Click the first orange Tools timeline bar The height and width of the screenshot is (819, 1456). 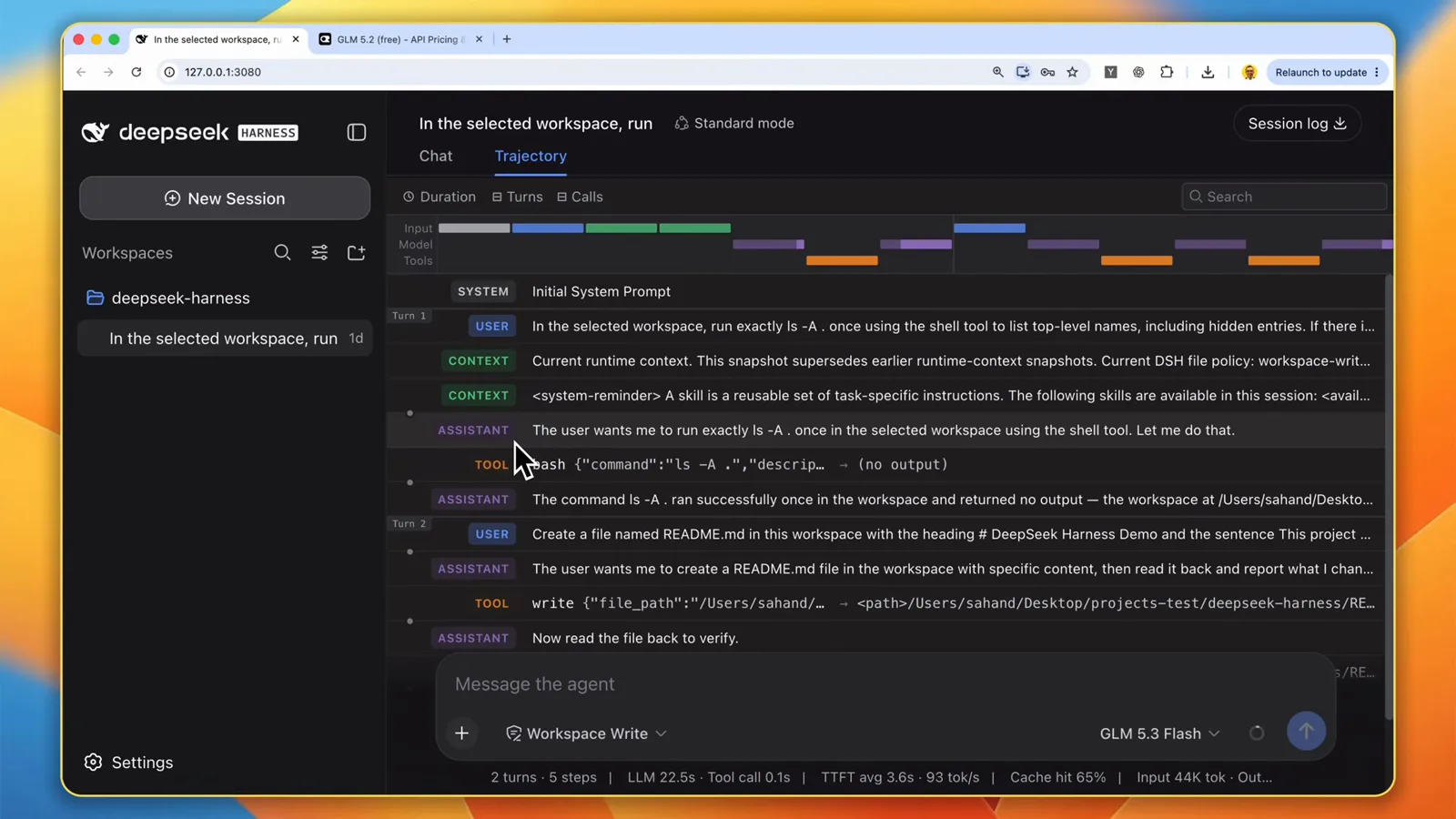pyautogui.click(x=842, y=260)
